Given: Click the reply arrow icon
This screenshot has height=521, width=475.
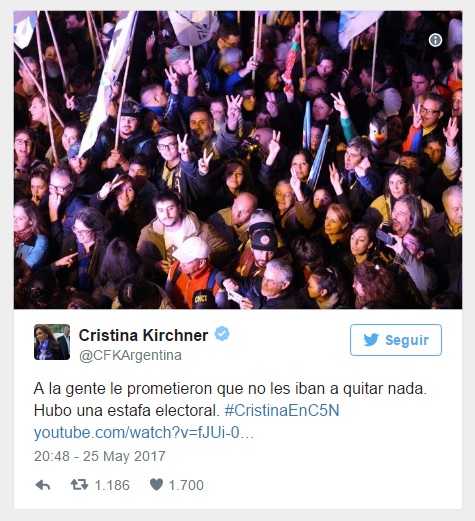Looking at the screenshot, I should point(43,485).
